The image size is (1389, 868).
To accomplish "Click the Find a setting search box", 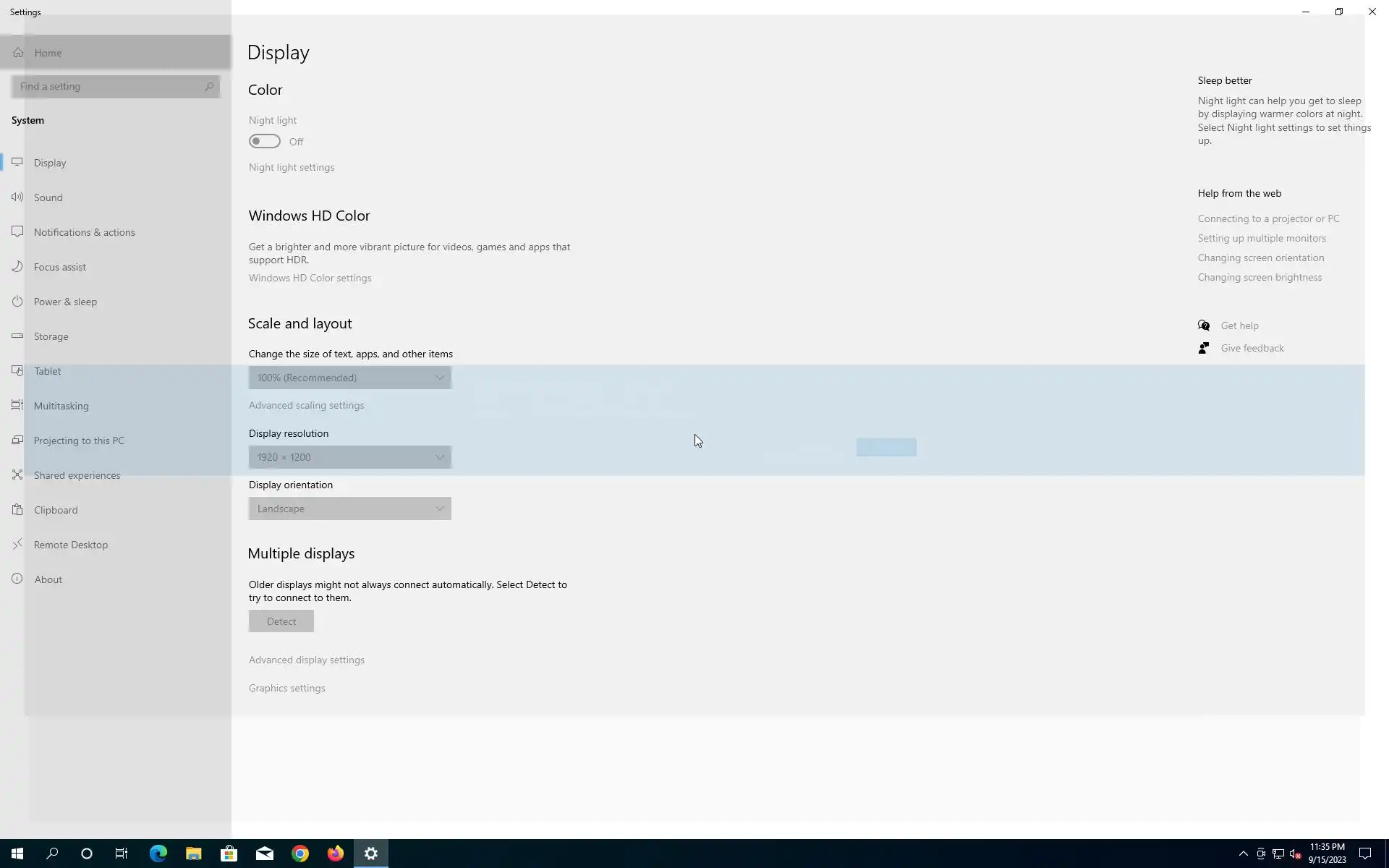I will (109, 86).
